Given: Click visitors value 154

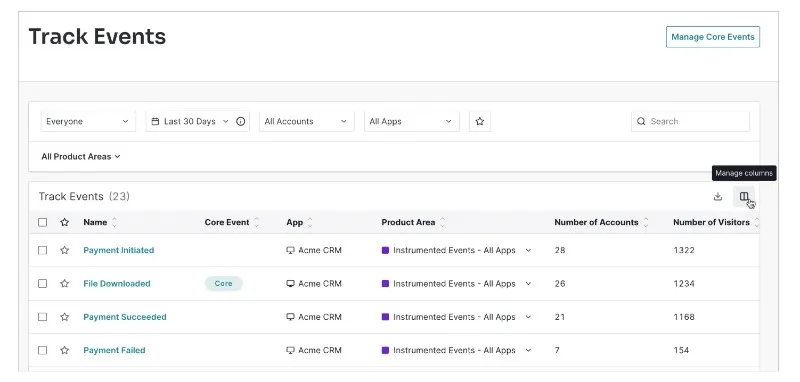Looking at the screenshot, I should pyautogui.click(x=681, y=350).
